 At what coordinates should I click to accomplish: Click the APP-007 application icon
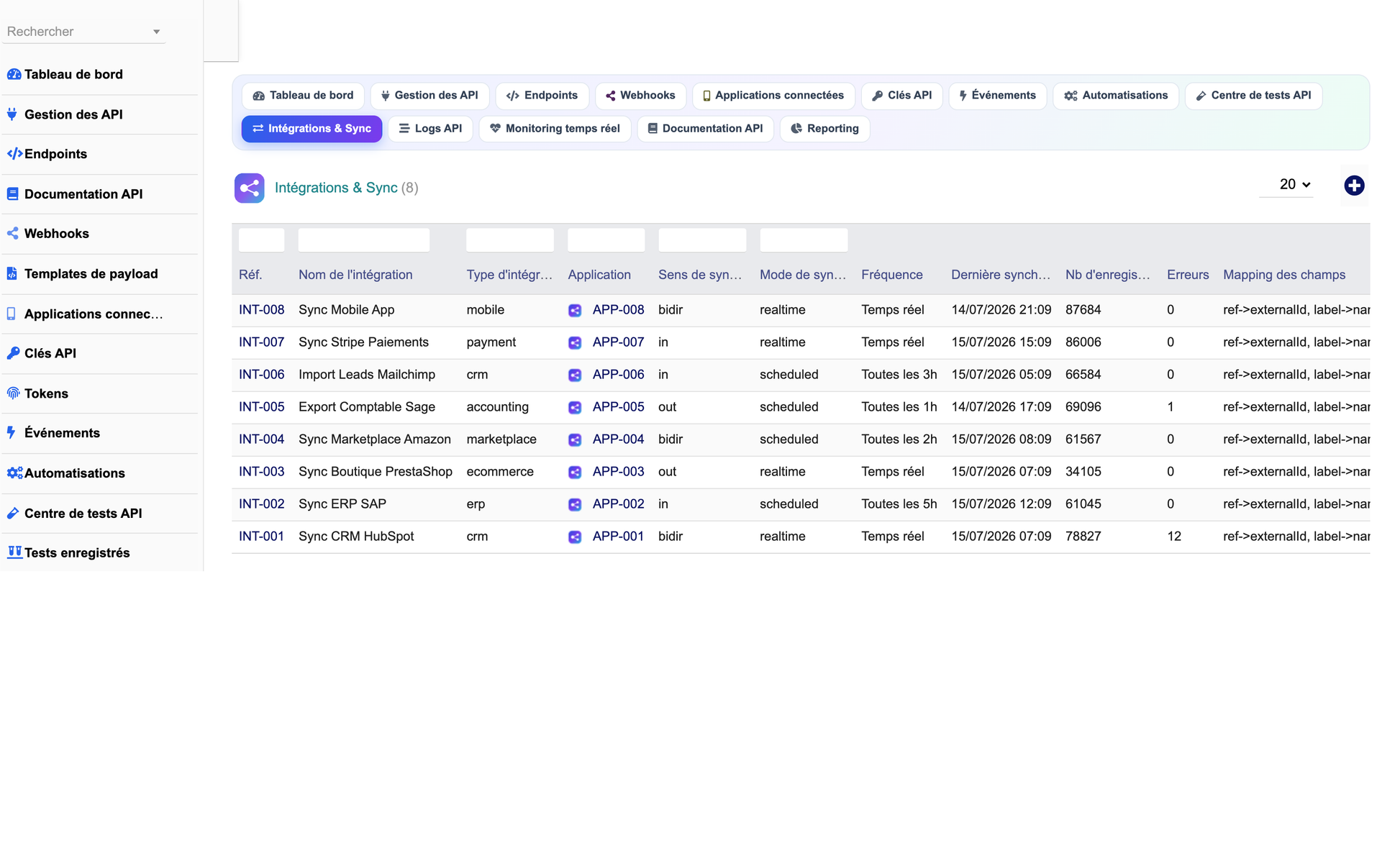click(x=575, y=343)
